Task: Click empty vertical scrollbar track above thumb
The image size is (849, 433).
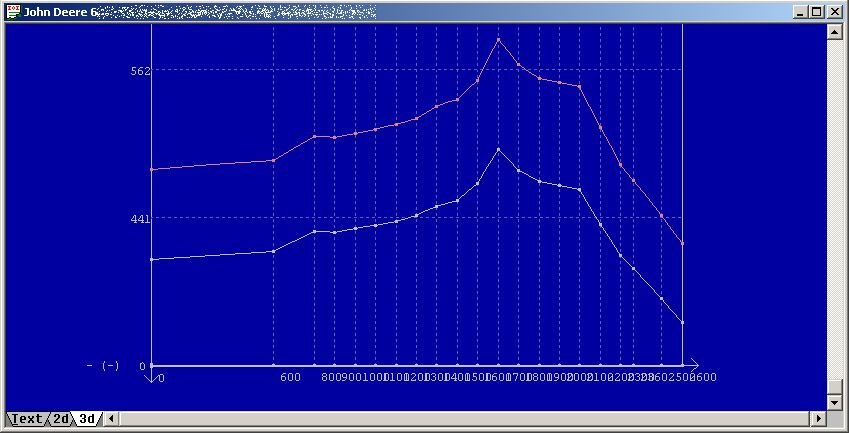Action: [x=836, y=200]
